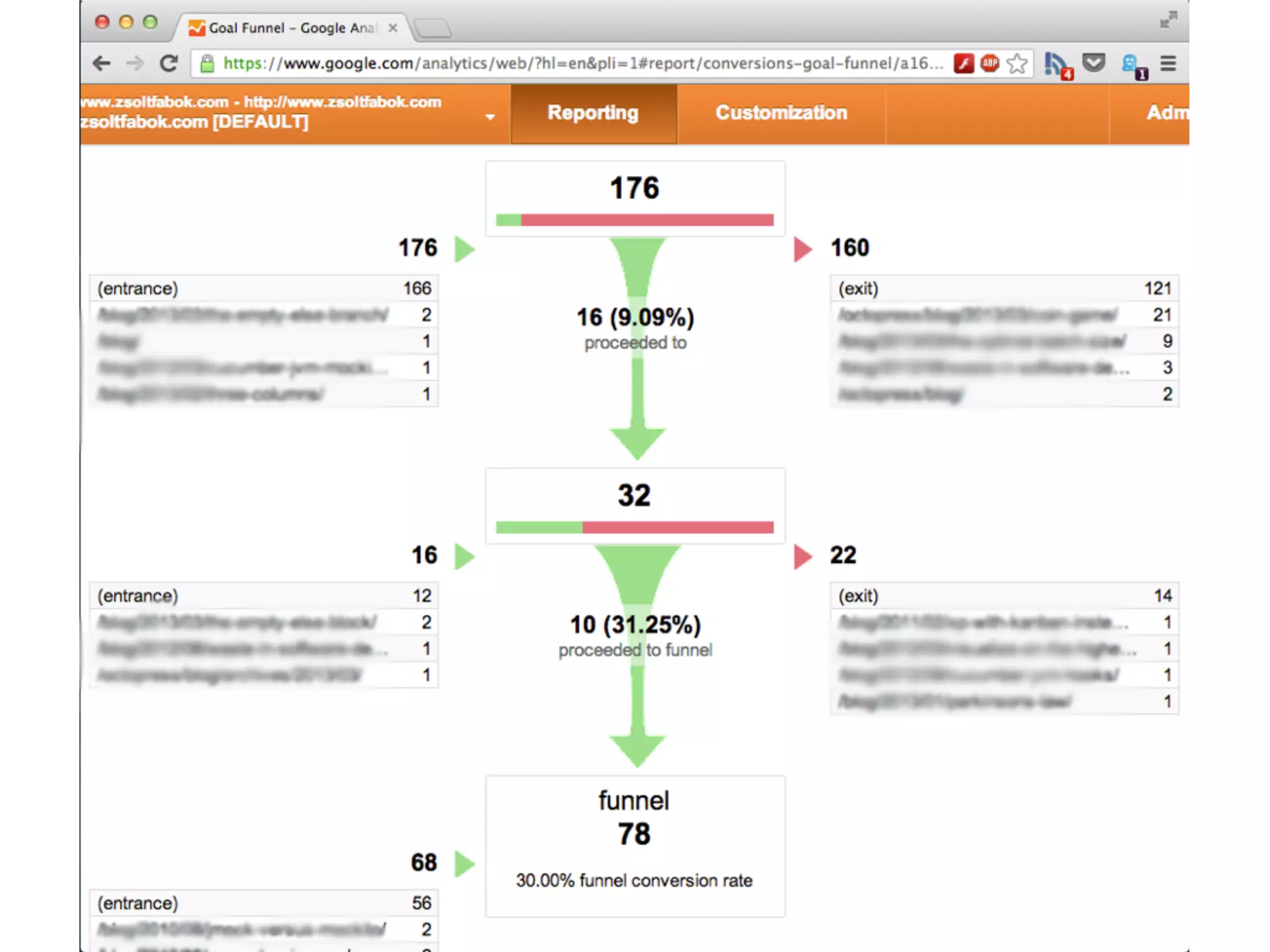Image resolution: width=1270 pixels, height=952 pixels.
Task: Open the RSS feed extension icon
Action: coord(1057,64)
